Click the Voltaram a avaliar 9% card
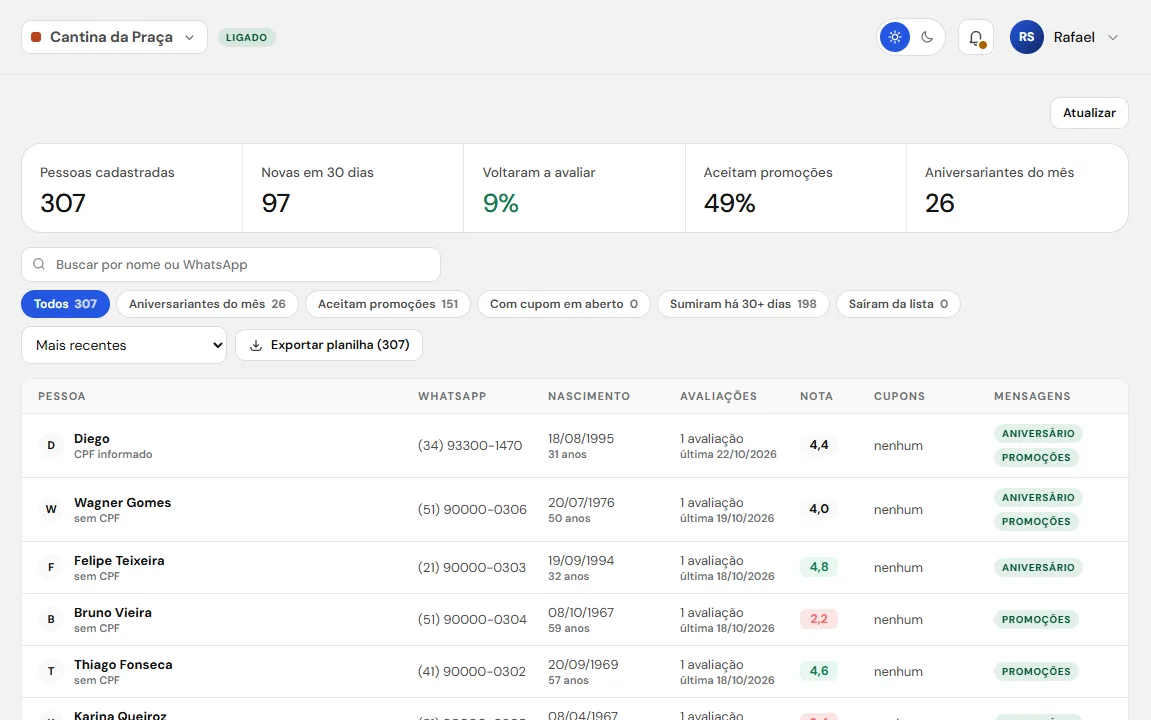Screen dimensions: 1151x720 click(574, 189)
